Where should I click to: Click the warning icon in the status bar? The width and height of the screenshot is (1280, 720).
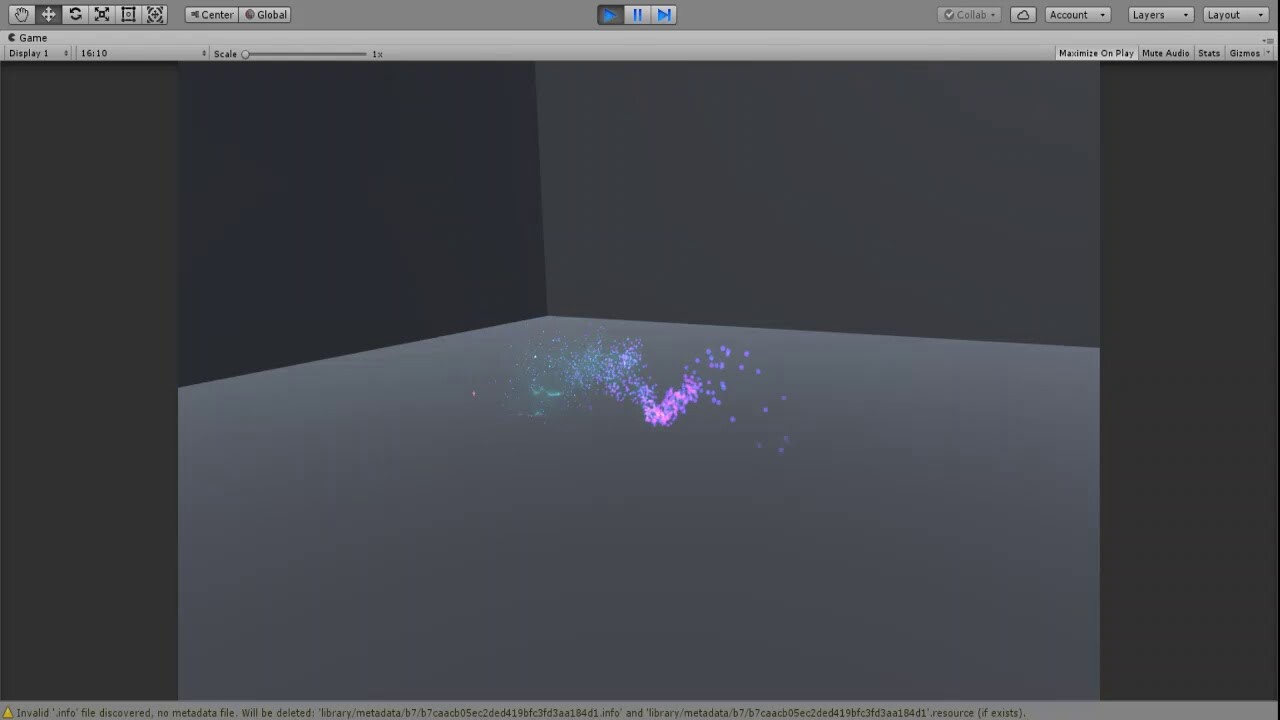(8, 712)
